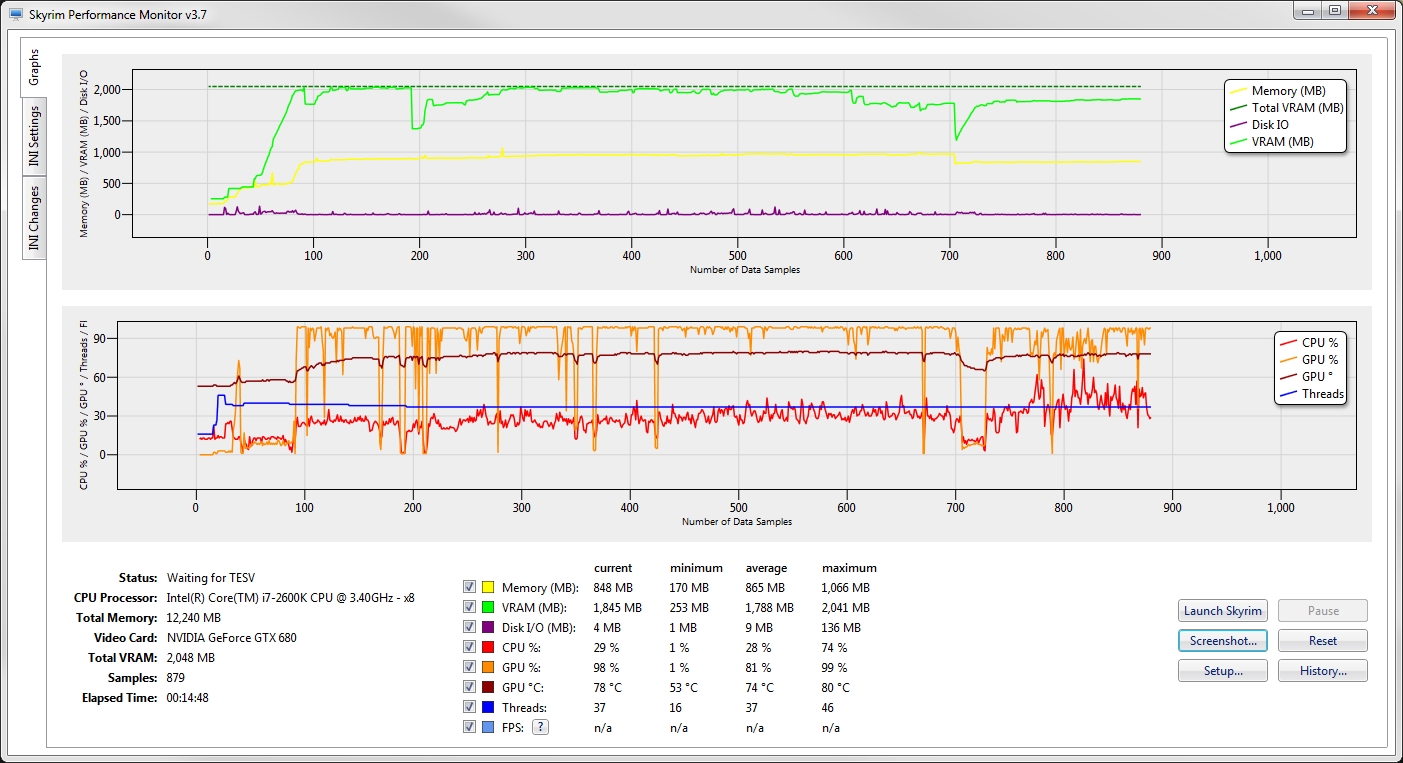Viewport: 1403px width, 763px height.
Task: Uncheck the VRAM (MB) checkbox
Action: click(469, 608)
